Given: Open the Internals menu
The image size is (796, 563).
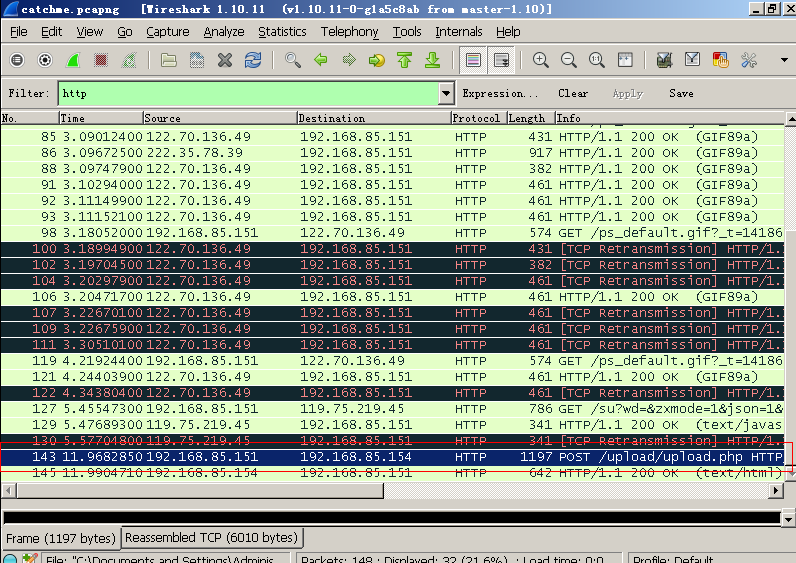Looking at the screenshot, I should tap(459, 32).
